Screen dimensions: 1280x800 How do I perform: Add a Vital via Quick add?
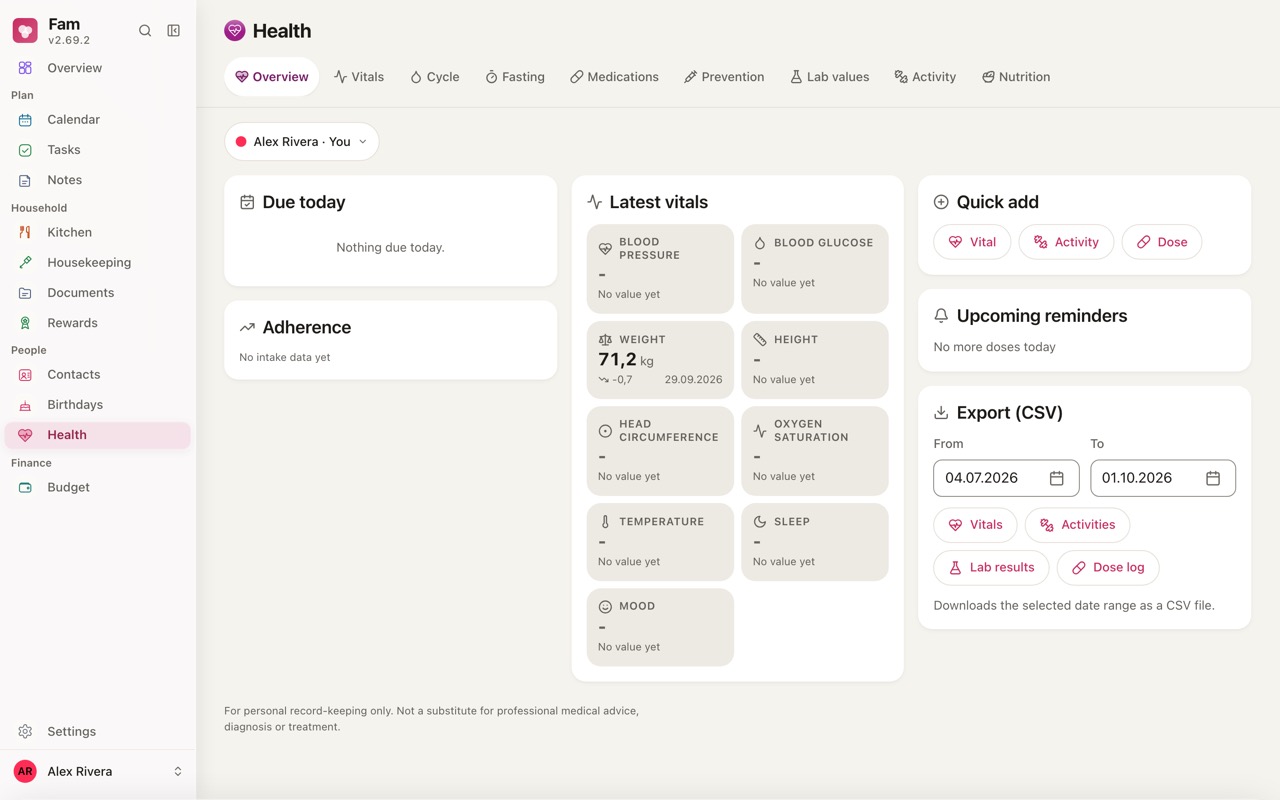coord(972,242)
